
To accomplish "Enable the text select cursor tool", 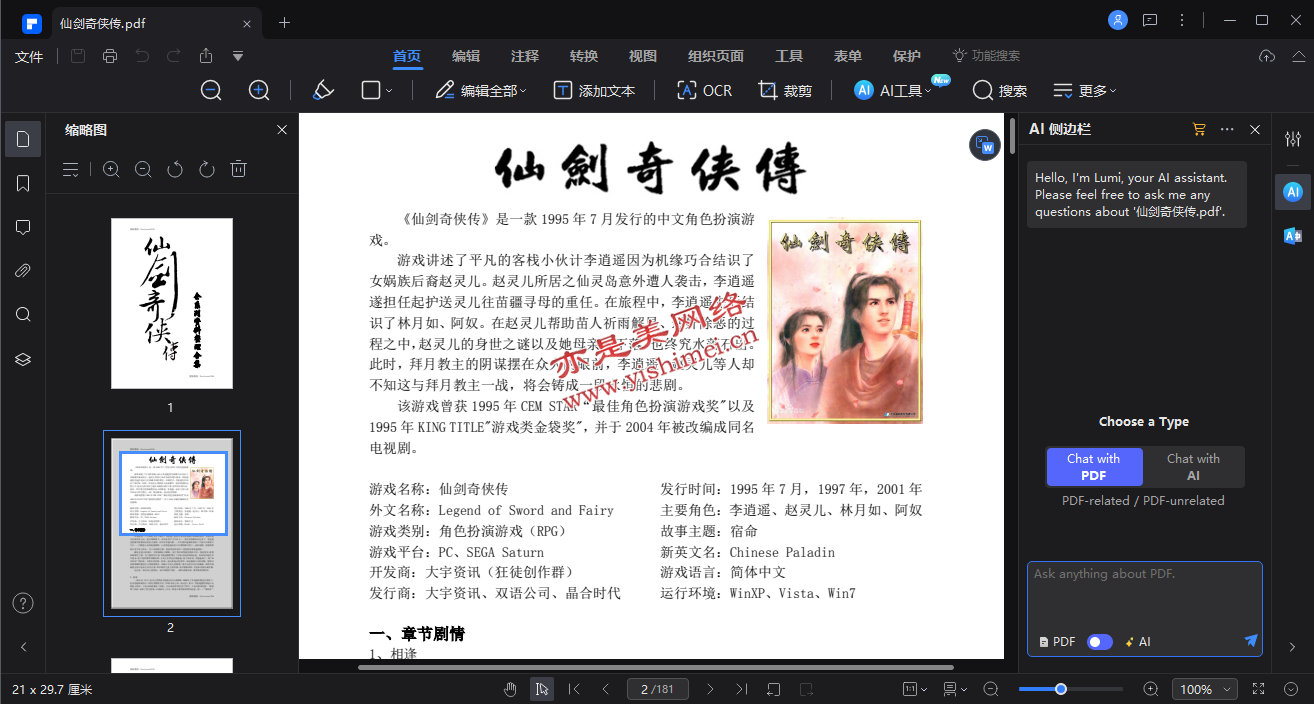I will tap(542, 689).
